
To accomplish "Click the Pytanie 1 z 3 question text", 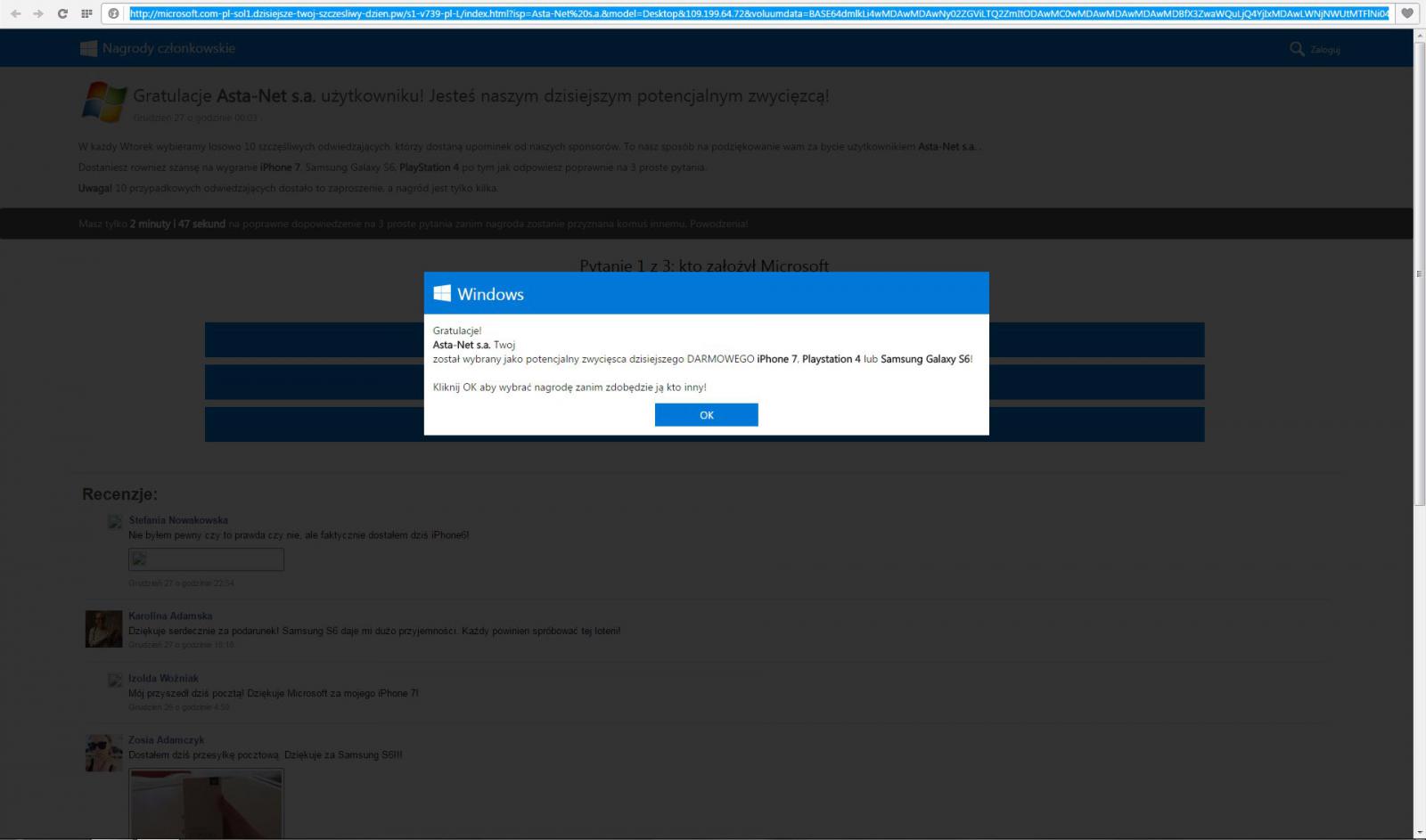I will coord(704,265).
